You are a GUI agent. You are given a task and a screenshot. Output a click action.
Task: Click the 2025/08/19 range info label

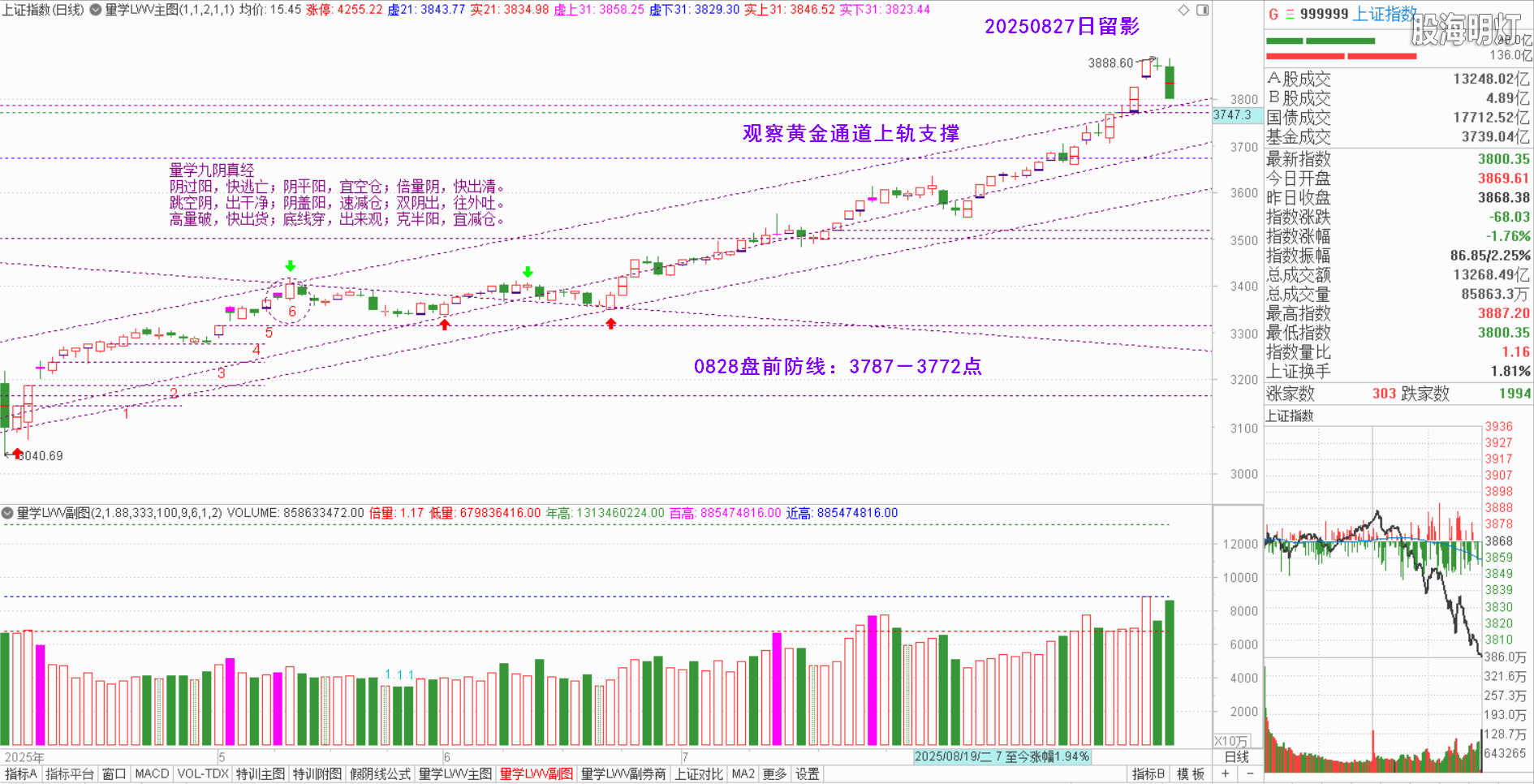point(1002,756)
